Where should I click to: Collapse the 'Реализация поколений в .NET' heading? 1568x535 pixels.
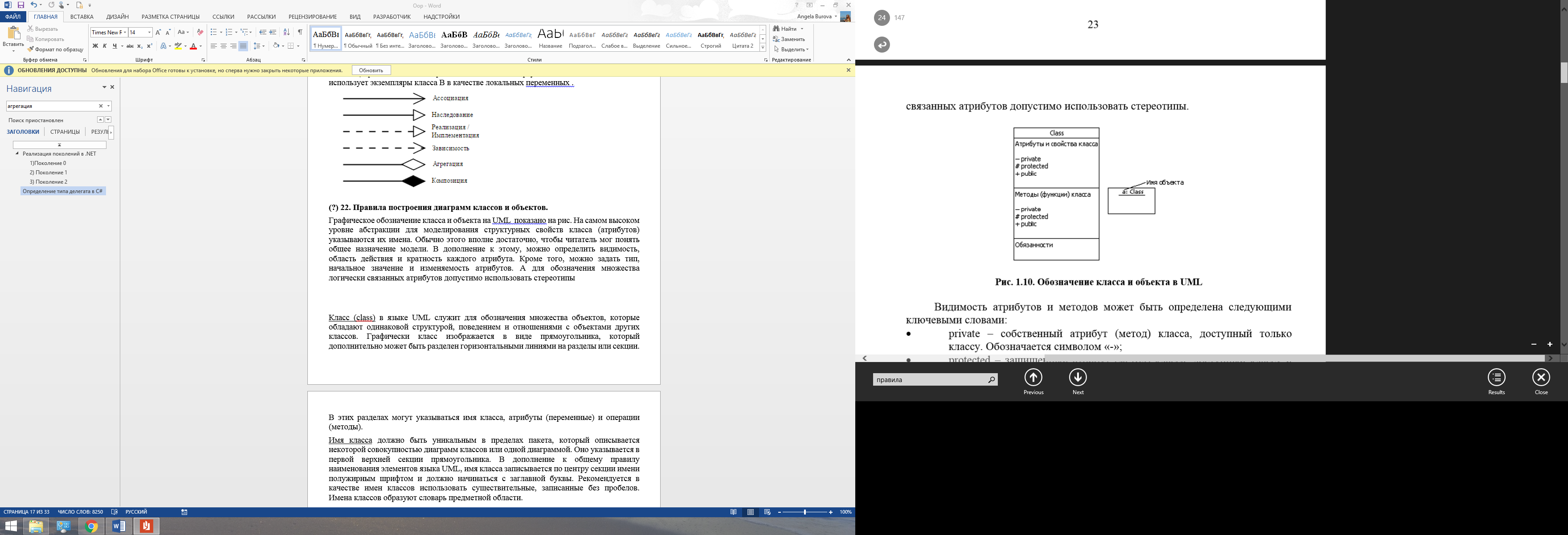[x=17, y=153]
